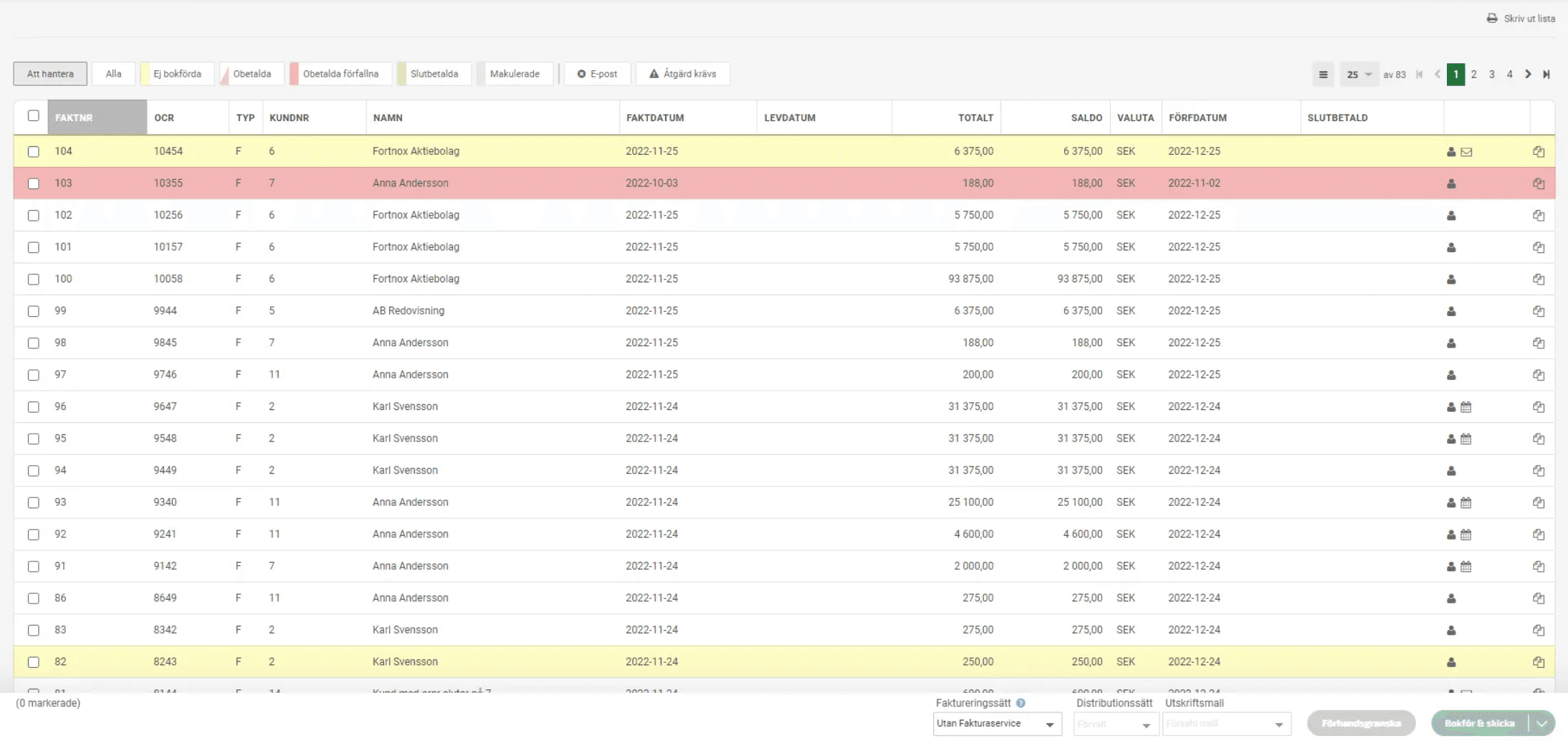Sort by the FÖRFDATUM column header

point(1230,118)
